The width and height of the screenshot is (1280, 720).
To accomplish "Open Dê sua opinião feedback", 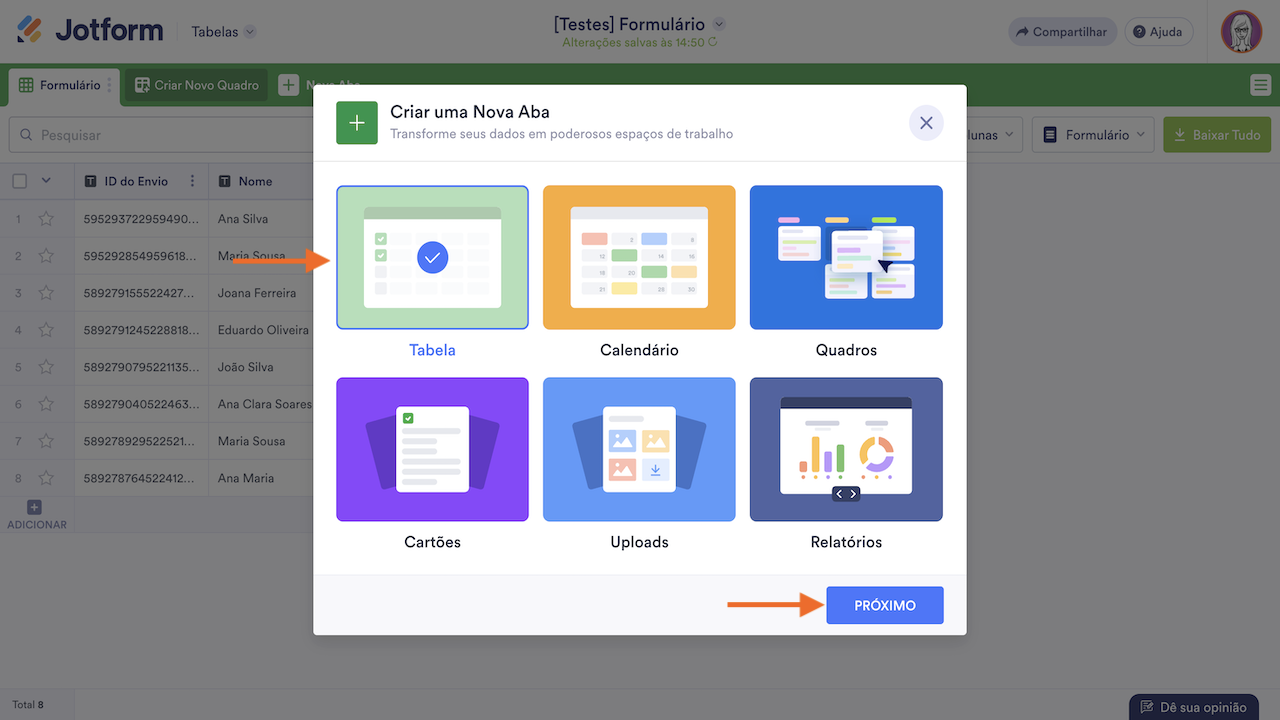I will [x=1193, y=707].
